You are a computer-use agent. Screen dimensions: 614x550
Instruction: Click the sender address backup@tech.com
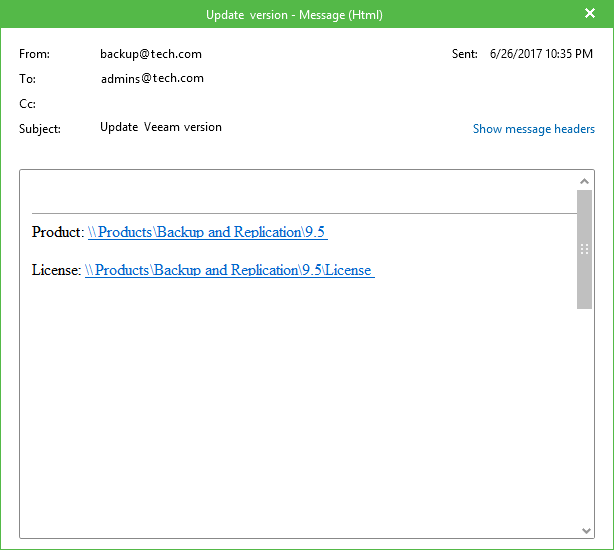[151, 54]
